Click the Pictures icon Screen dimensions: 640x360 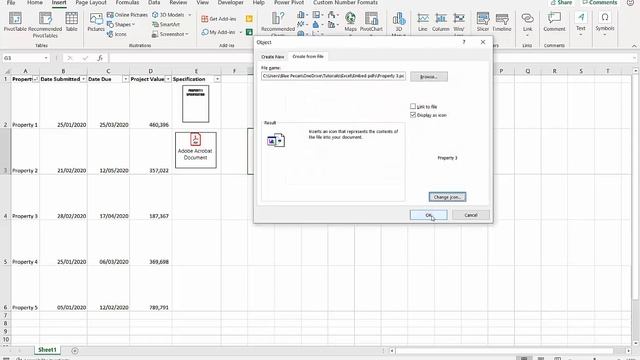click(x=96, y=21)
